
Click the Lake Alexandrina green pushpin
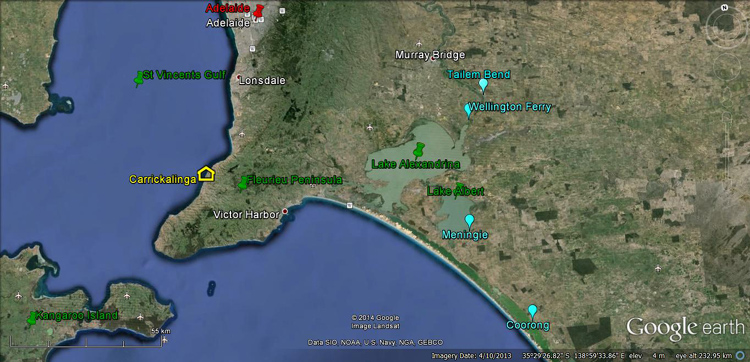coord(419,151)
